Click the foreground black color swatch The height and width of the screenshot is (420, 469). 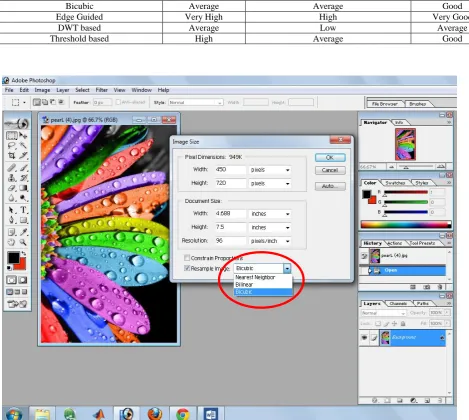(14, 258)
